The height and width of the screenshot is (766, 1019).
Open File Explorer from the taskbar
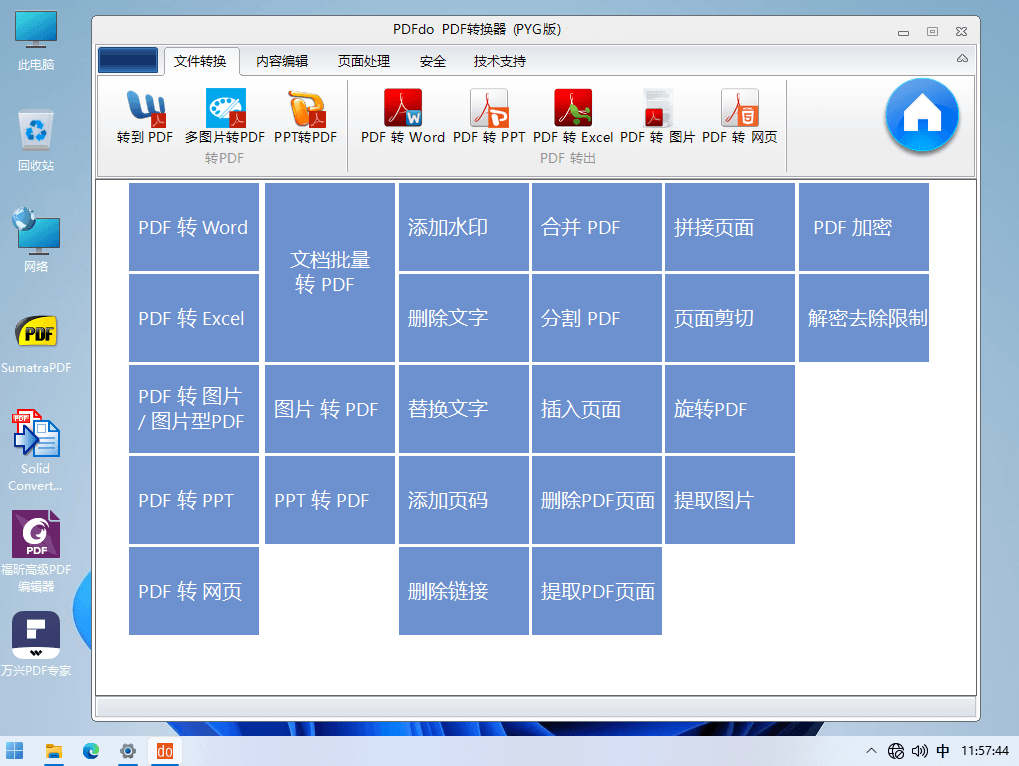[53, 751]
